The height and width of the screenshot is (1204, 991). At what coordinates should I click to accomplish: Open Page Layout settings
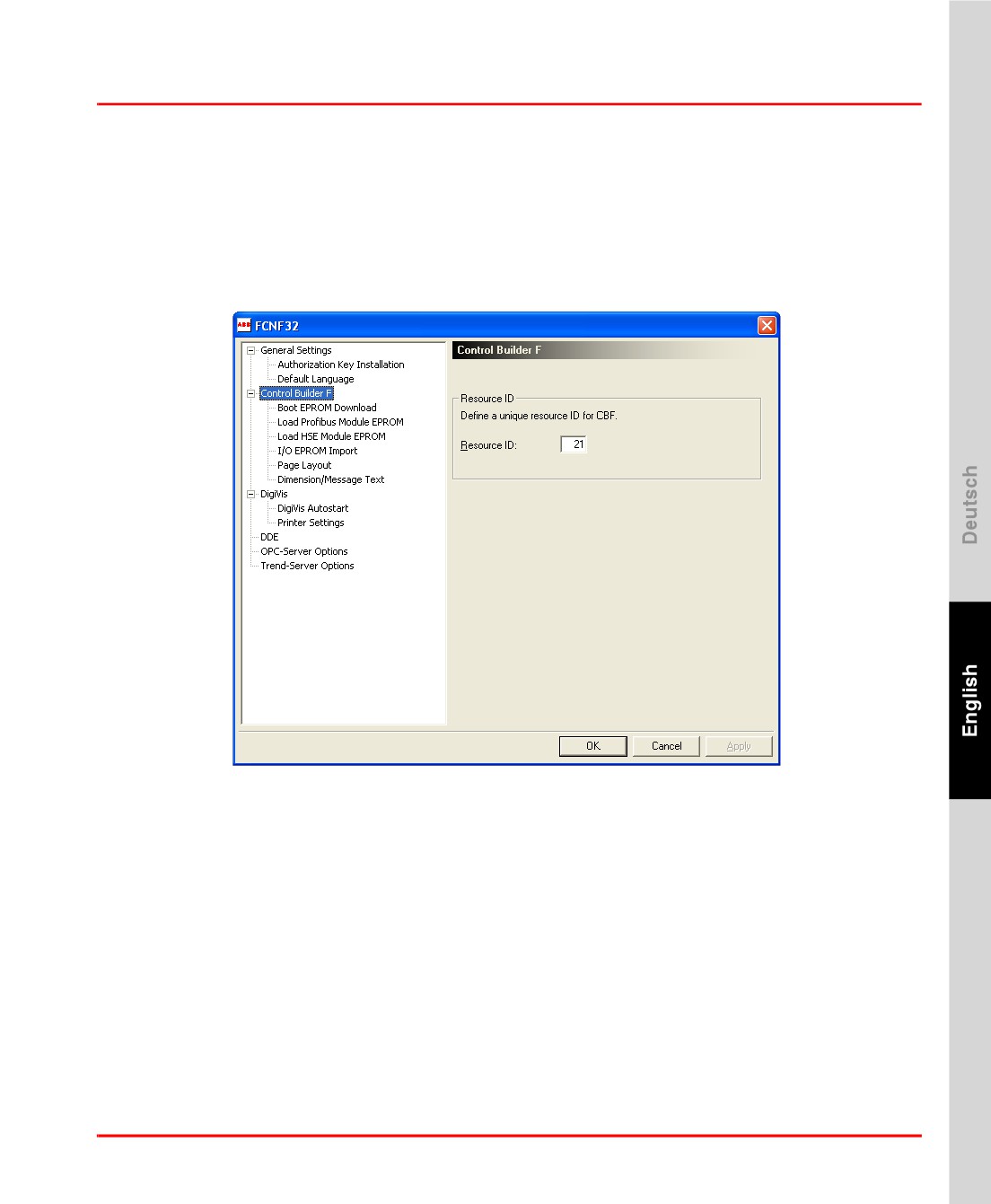point(304,466)
